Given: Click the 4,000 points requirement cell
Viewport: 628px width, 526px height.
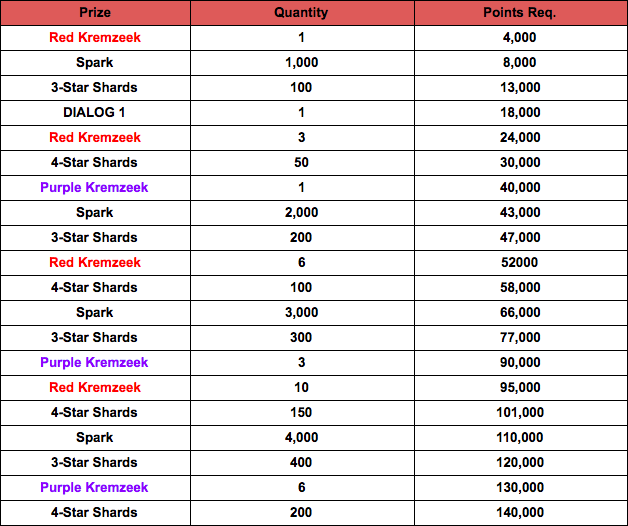Looking at the screenshot, I should (520, 38).
